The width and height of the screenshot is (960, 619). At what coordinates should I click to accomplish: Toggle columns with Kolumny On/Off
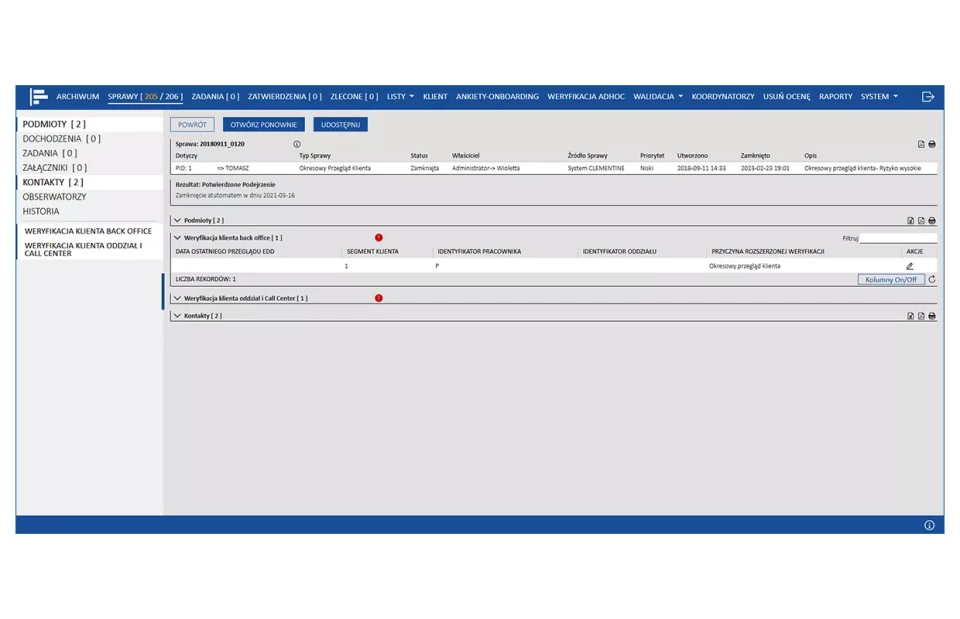(x=891, y=280)
